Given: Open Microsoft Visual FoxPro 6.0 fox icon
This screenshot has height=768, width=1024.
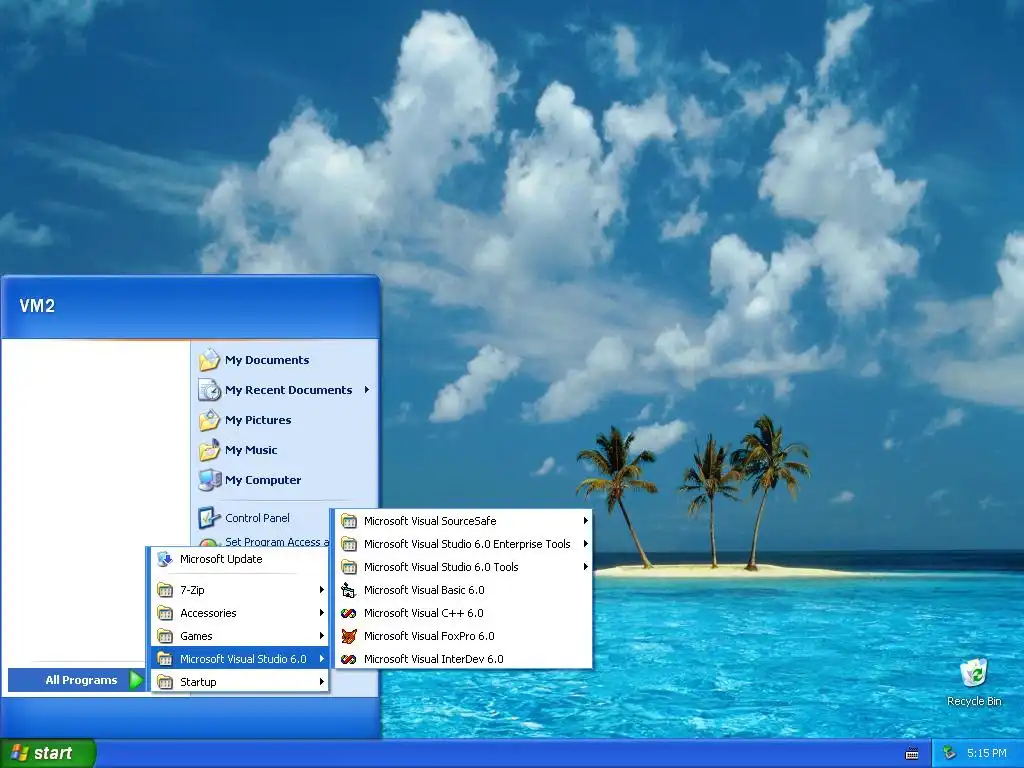Looking at the screenshot, I should pyautogui.click(x=349, y=636).
